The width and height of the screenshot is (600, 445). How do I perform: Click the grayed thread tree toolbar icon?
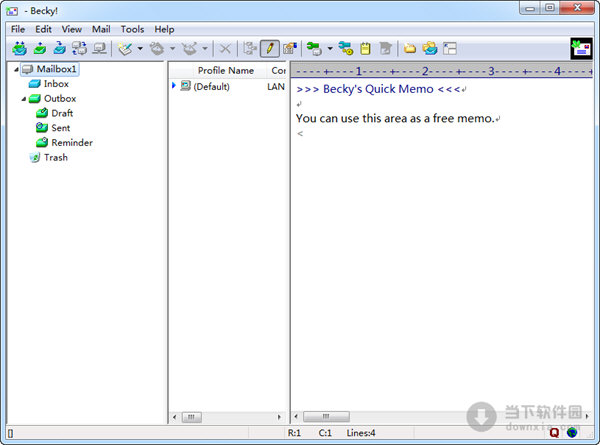(x=249, y=49)
